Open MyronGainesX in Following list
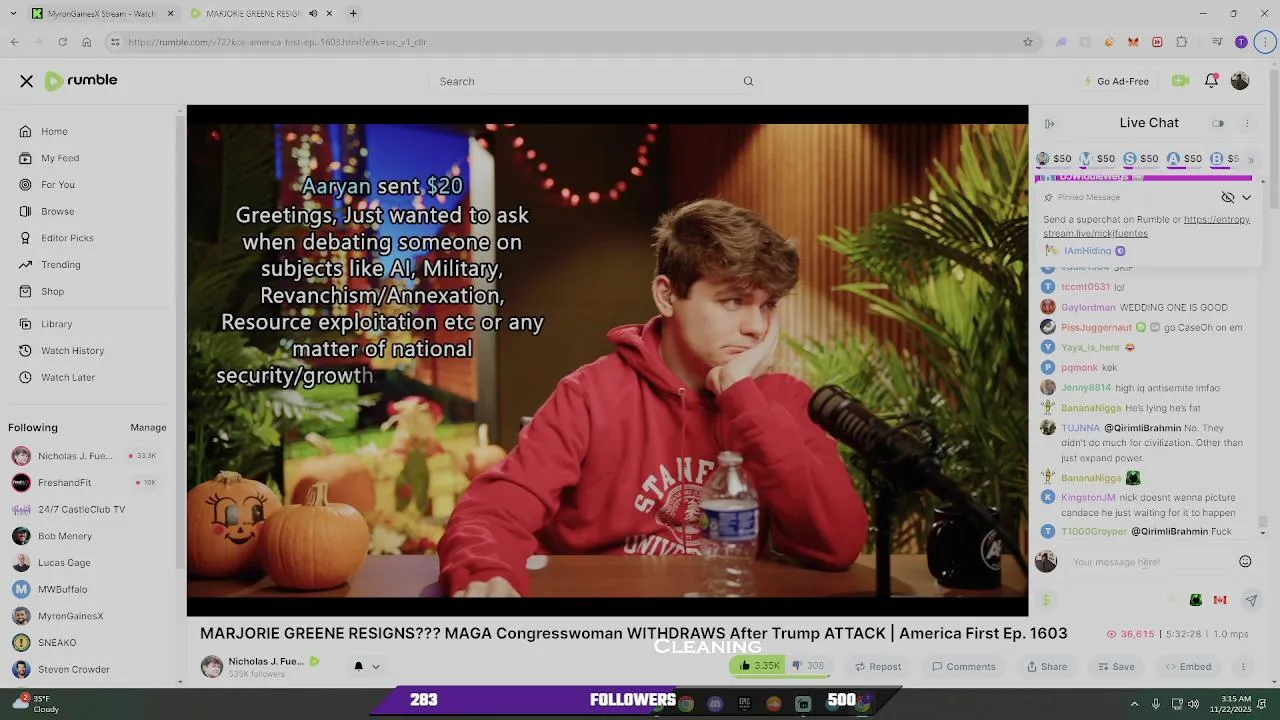1280x720 pixels. [x=70, y=616]
